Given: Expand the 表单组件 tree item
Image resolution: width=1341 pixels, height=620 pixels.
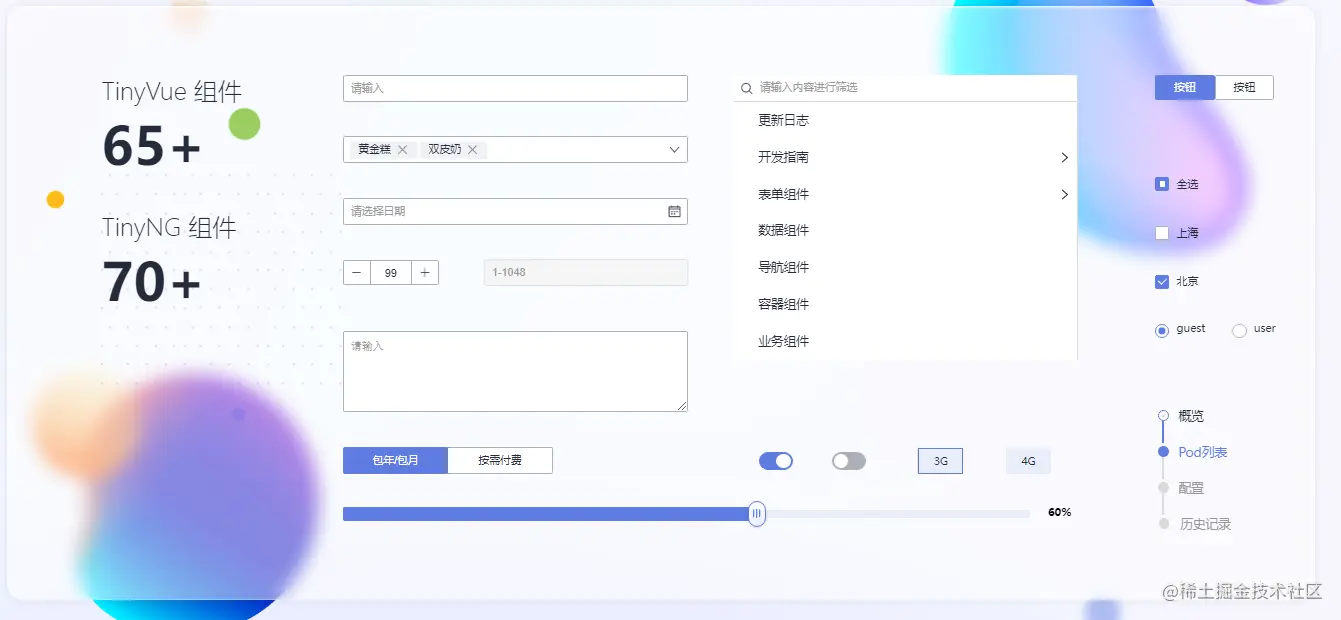Looking at the screenshot, I should (x=1064, y=194).
